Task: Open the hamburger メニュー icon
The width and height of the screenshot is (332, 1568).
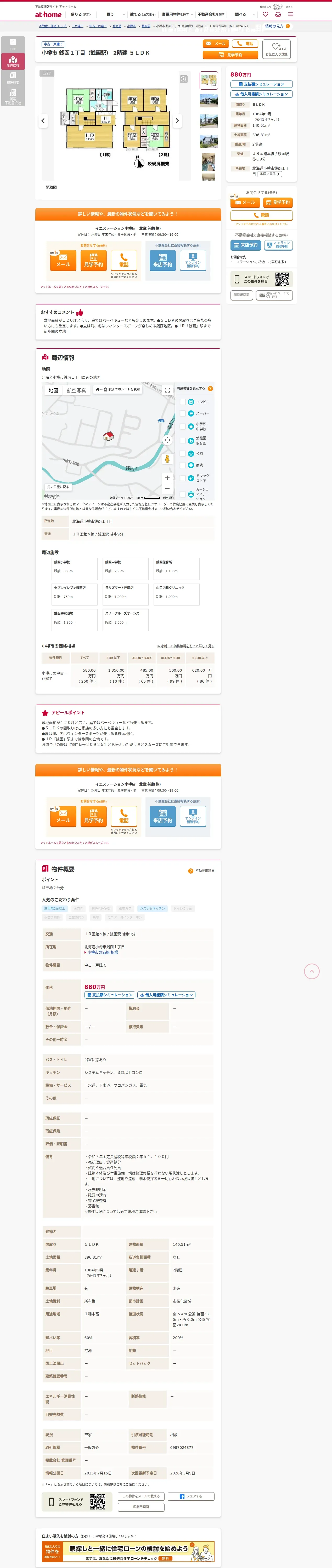Action: [x=291, y=14]
